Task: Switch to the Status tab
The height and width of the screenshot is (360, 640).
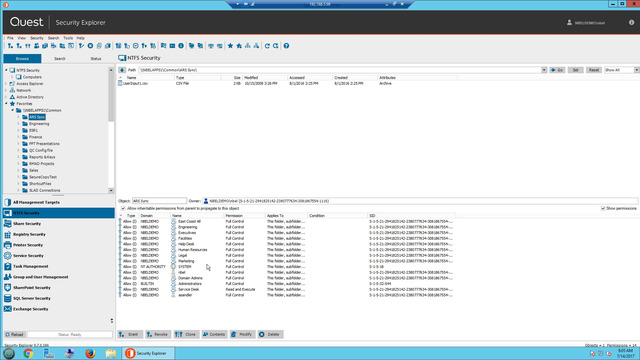Action: [96, 59]
